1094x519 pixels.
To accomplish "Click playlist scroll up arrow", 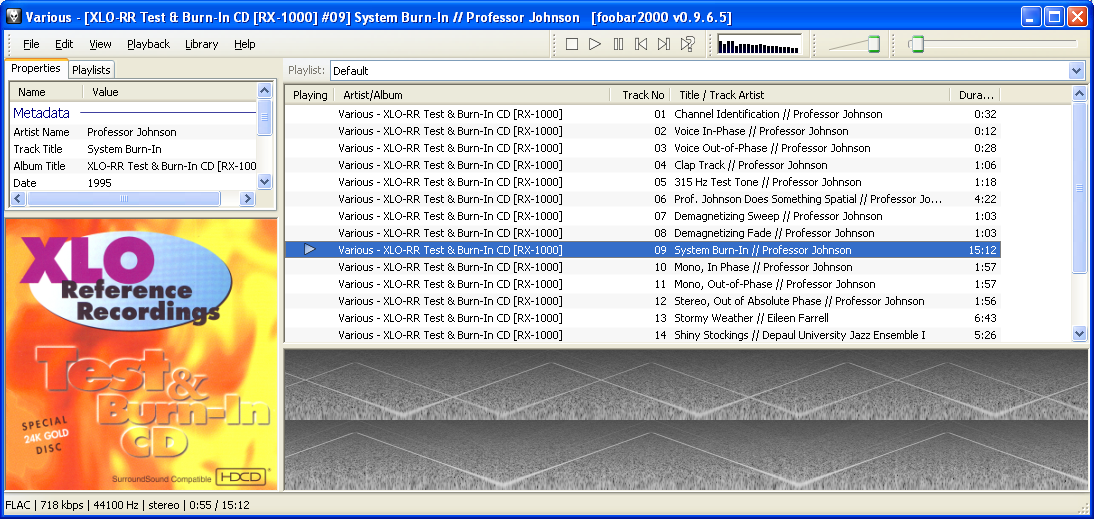I will point(1080,94).
